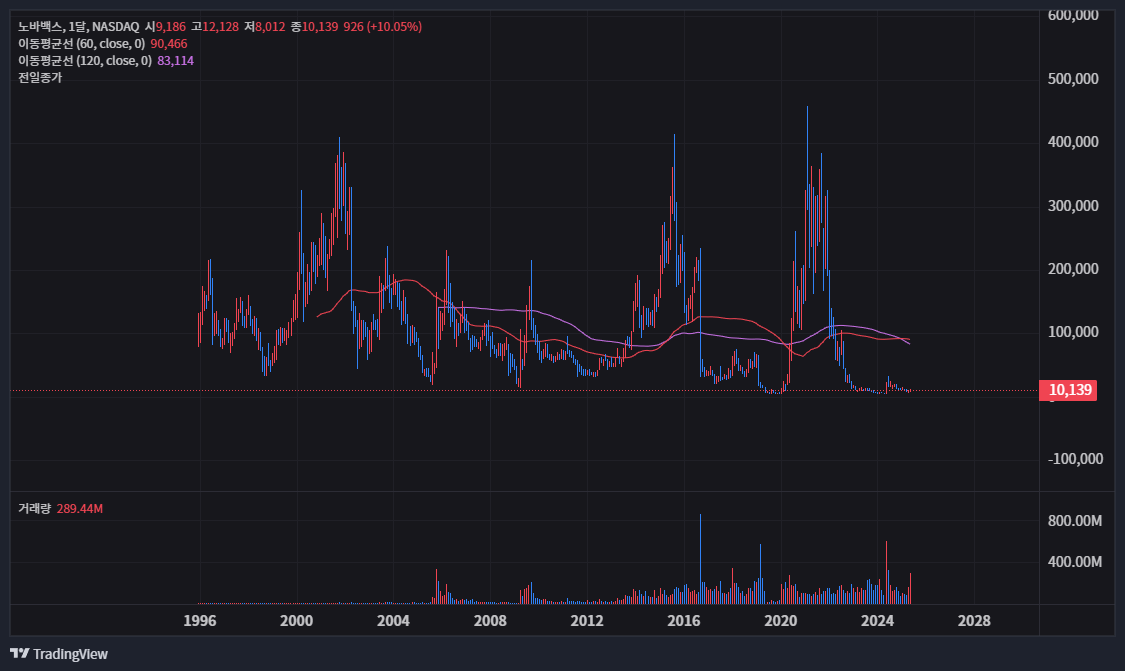The image size is (1125, 671).
Task: Select the 노바백스 symbol title legend
Action: [x=79, y=27]
